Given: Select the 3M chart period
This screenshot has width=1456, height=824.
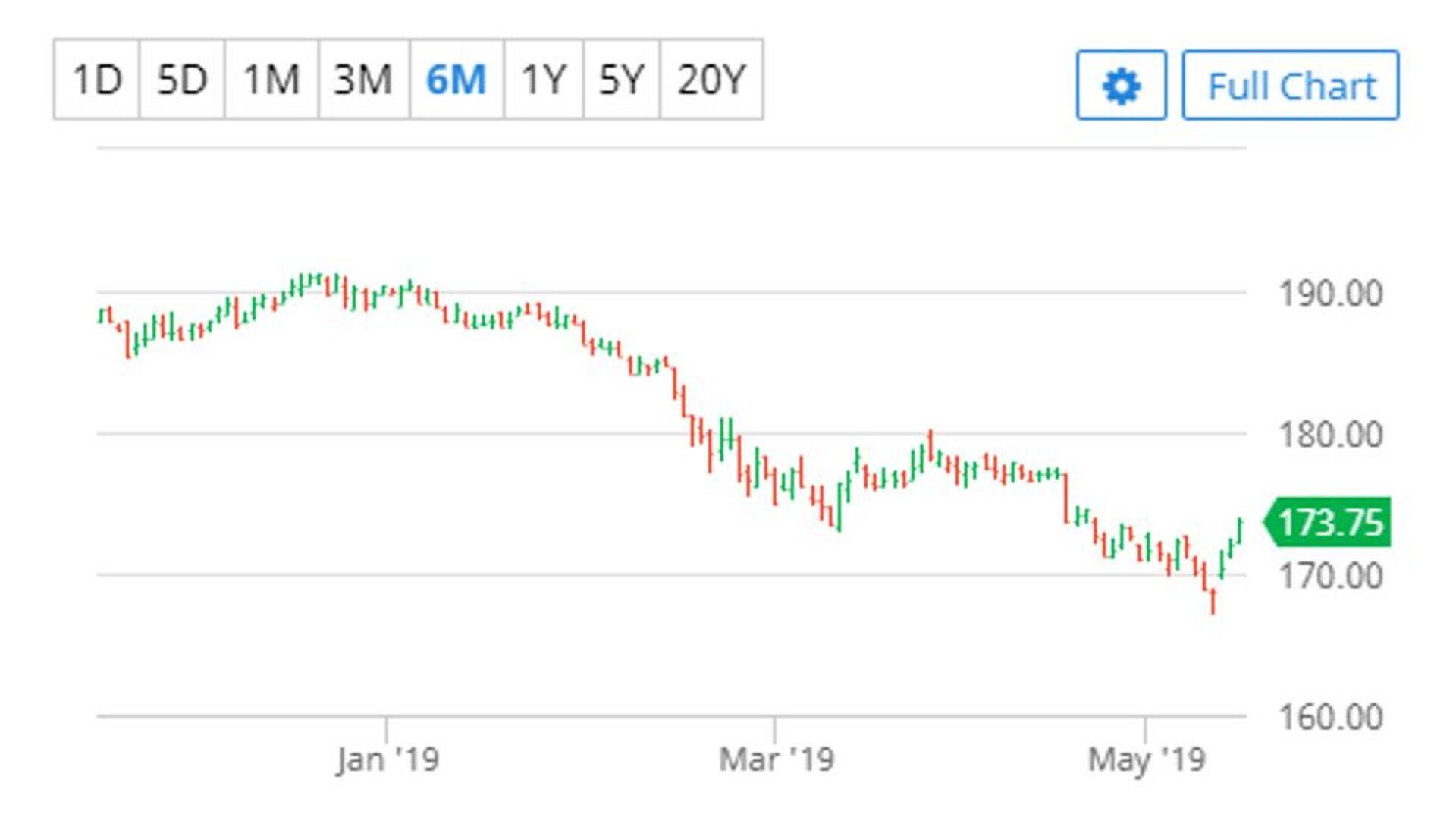Looking at the screenshot, I should [364, 80].
